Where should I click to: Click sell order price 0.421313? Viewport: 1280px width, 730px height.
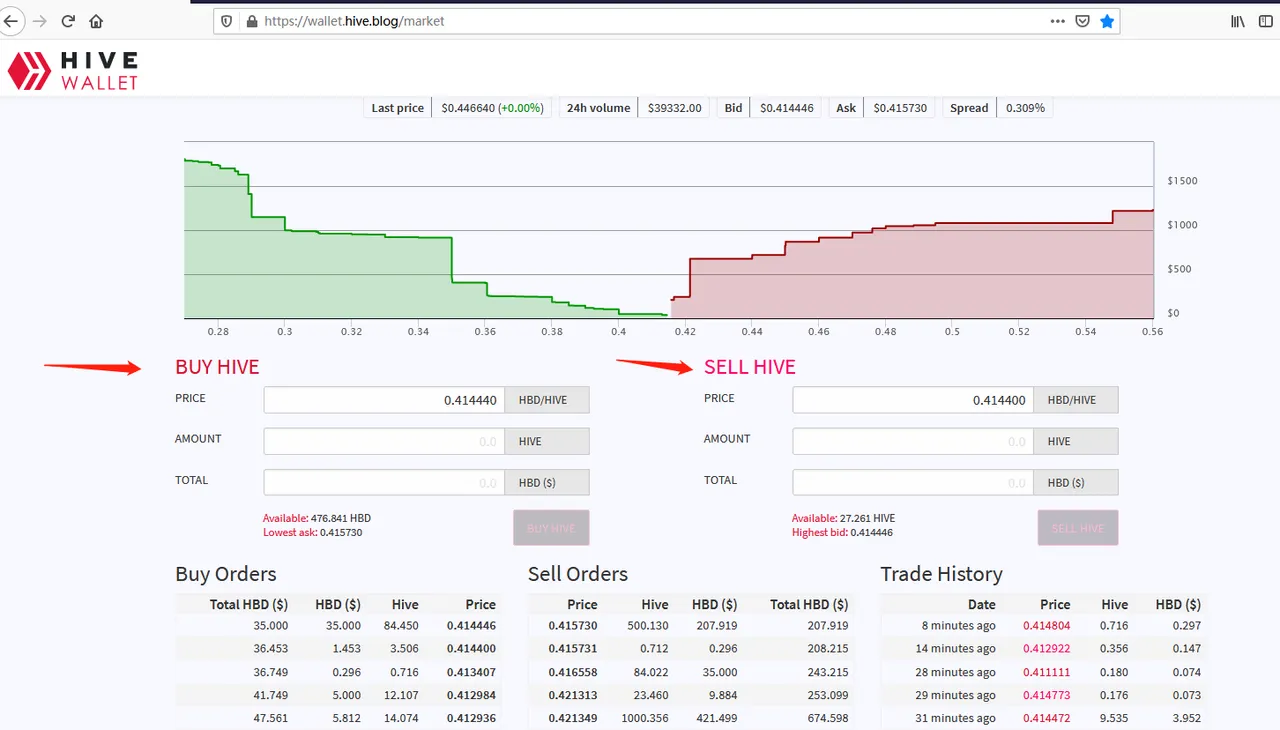pos(573,695)
